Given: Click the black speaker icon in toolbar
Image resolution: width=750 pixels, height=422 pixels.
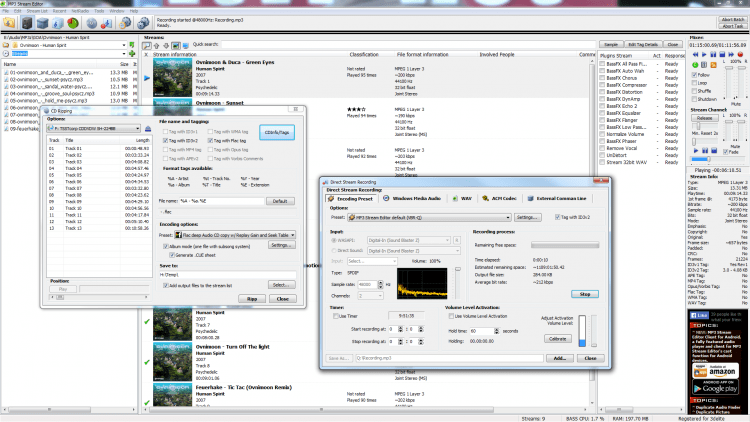Looking at the screenshot, I should 27,22.
